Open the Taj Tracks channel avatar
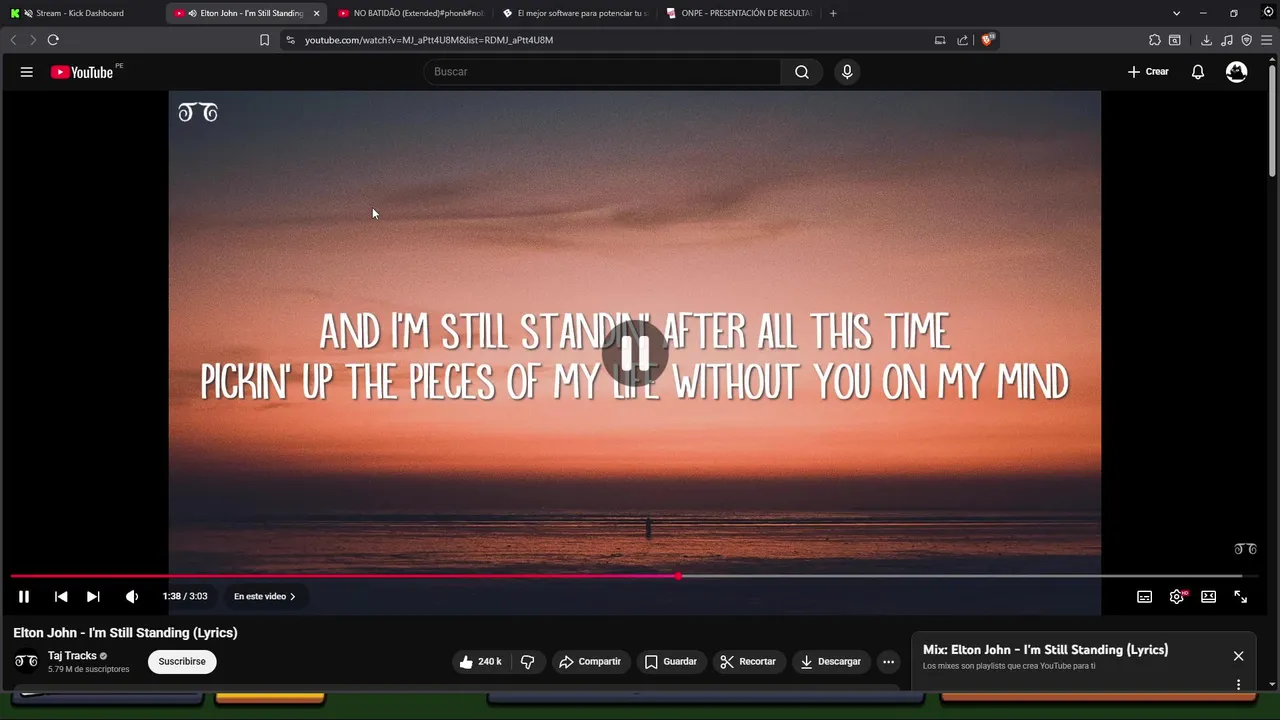 (x=26, y=662)
